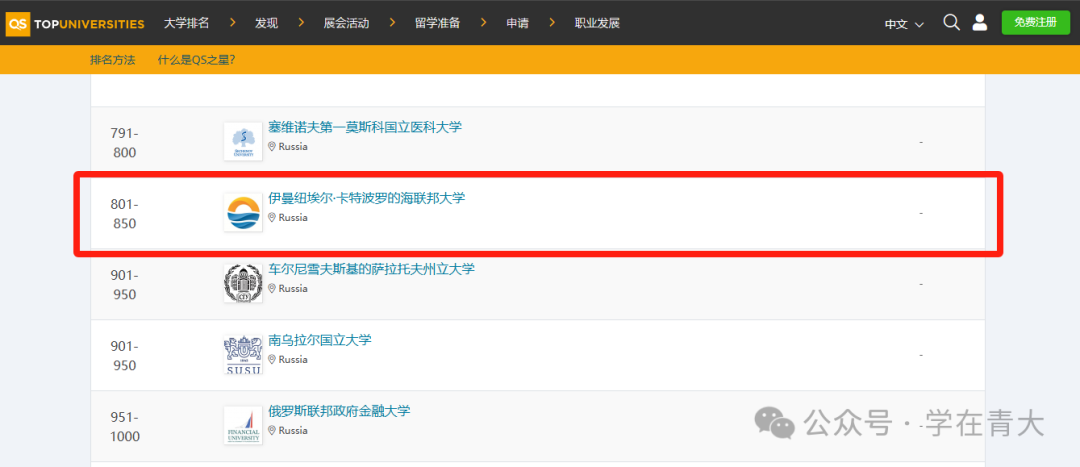
Task: Click 901-950 rank beside 南乌拉尔国立大学
Action: point(125,355)
